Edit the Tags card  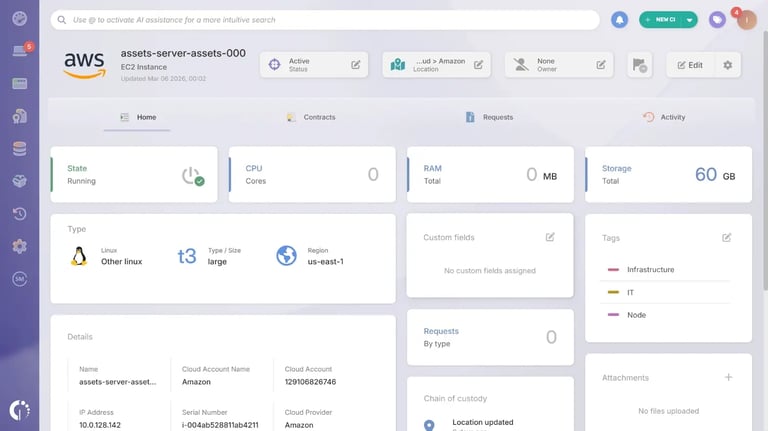[x=726, y=238]
